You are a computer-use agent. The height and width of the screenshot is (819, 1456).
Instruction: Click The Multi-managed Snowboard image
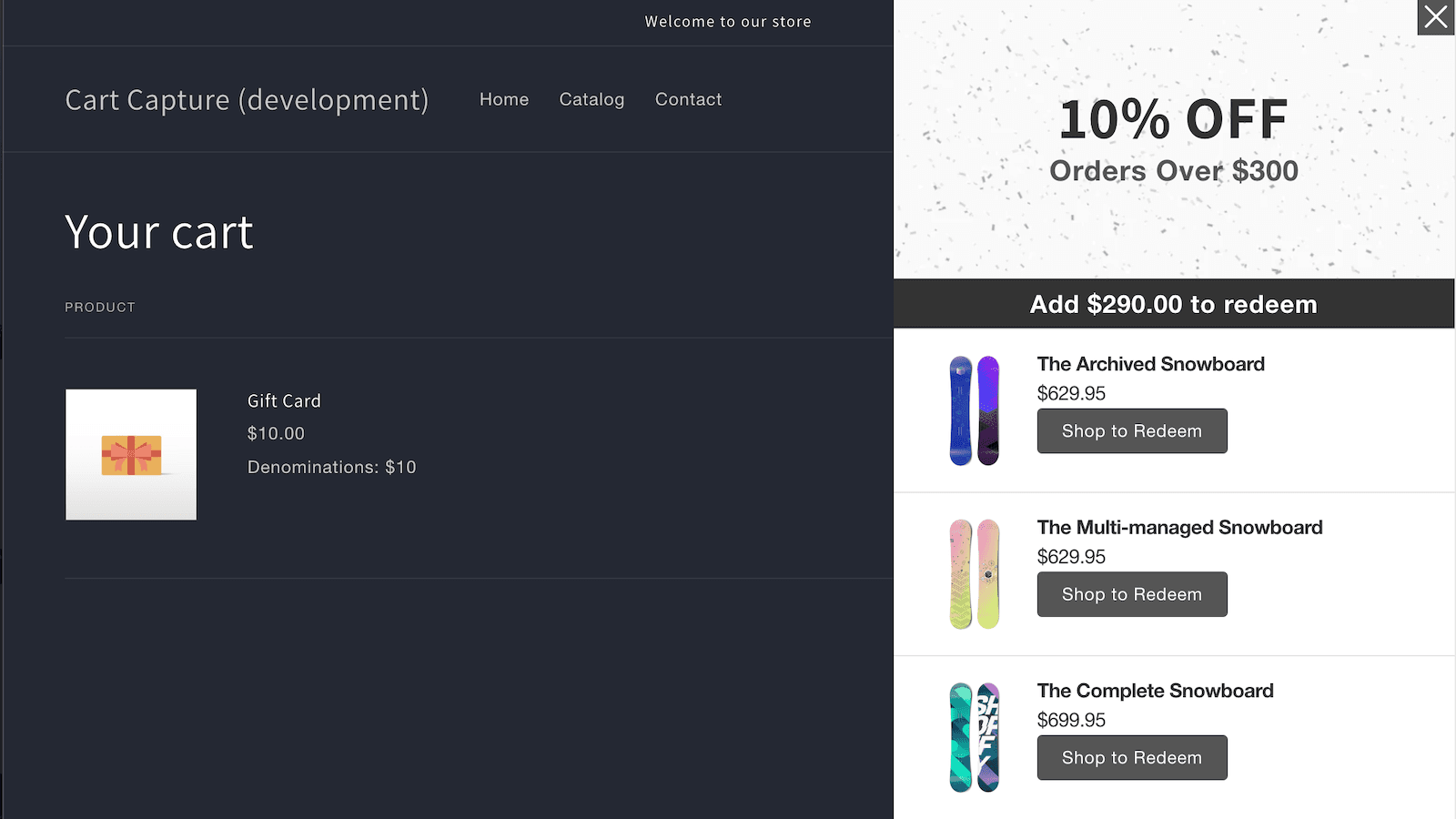click(x=974, y=574)
